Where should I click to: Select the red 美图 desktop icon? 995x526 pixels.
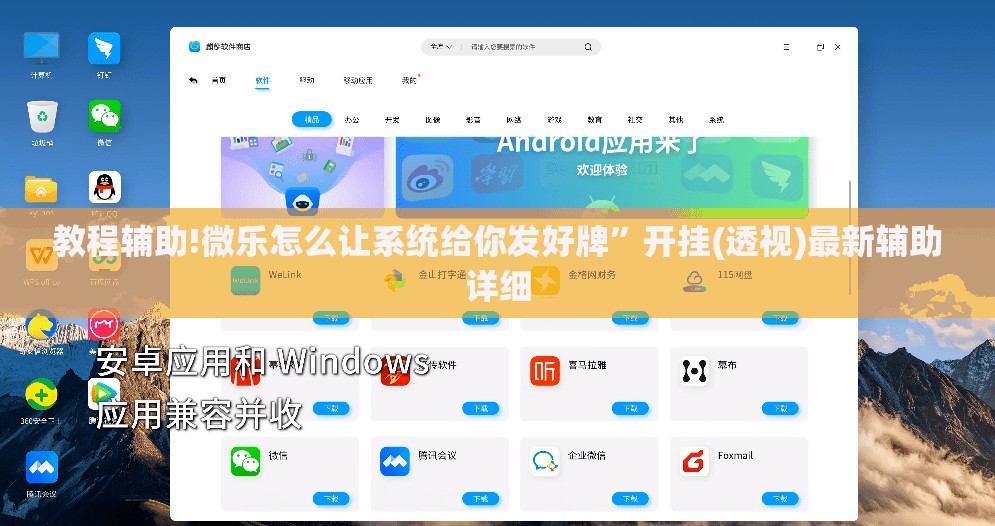104,325
